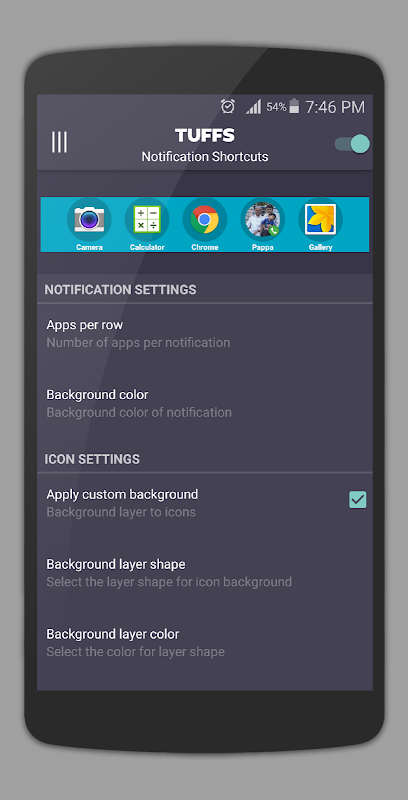The height and width of the screenshot is (800, 408).
Task: Open the three-bar menu icon
Action: pyautogui.click(x=59, y=142)
